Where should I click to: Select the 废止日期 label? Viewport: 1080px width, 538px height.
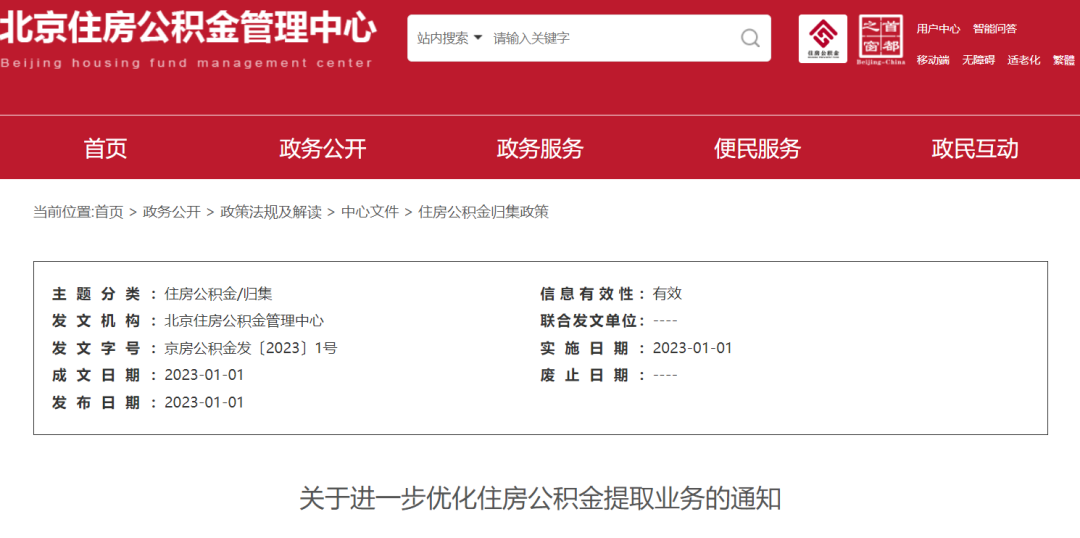coord(592,375)
